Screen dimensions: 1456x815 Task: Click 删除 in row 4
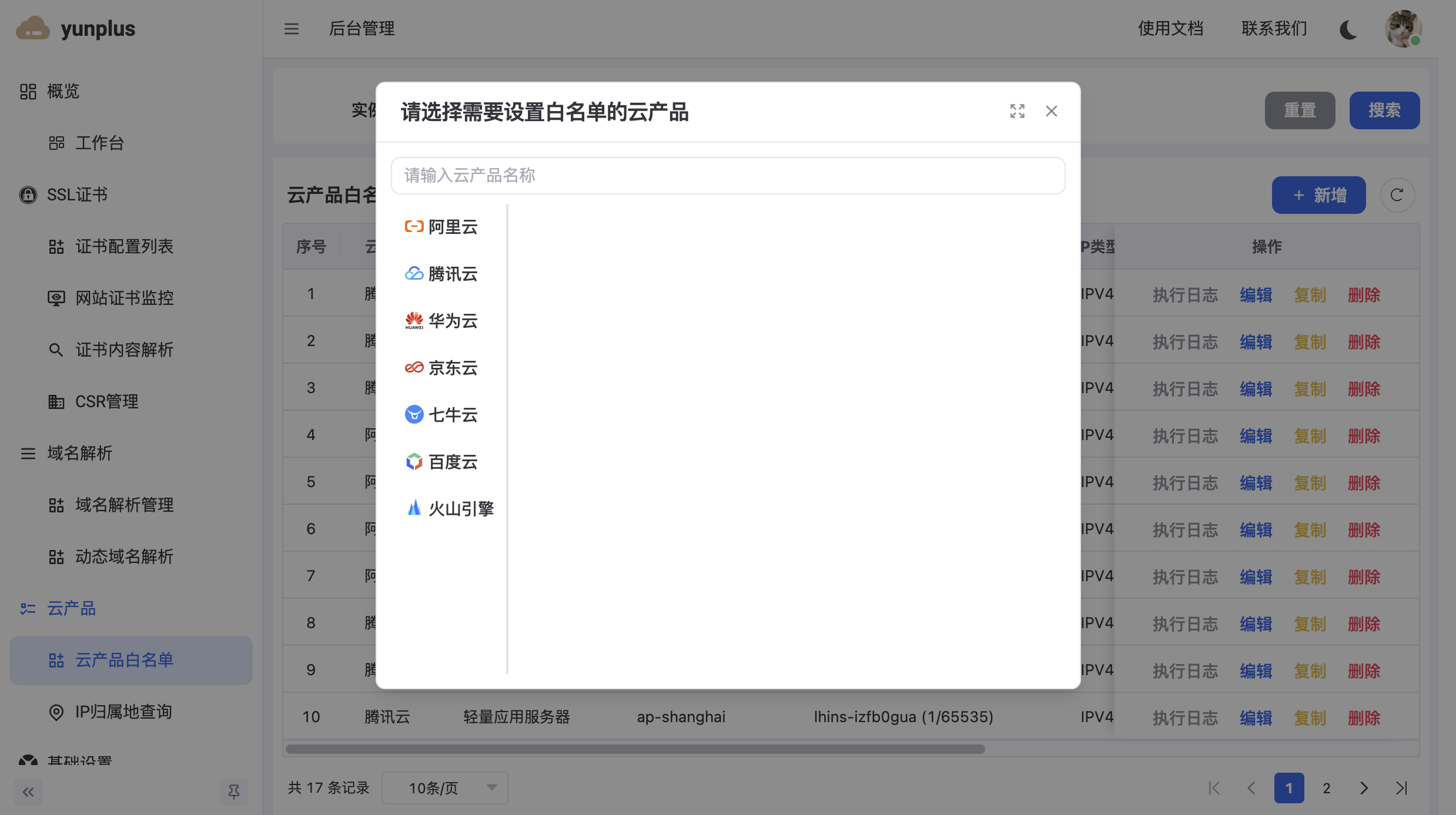tap(1364, 436)
